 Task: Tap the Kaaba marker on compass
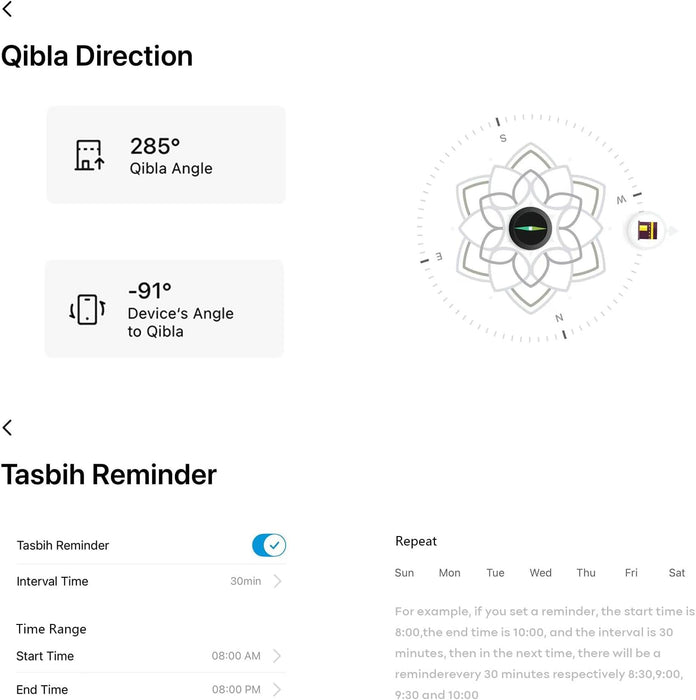pyautogui.click(x=648, y=231)
